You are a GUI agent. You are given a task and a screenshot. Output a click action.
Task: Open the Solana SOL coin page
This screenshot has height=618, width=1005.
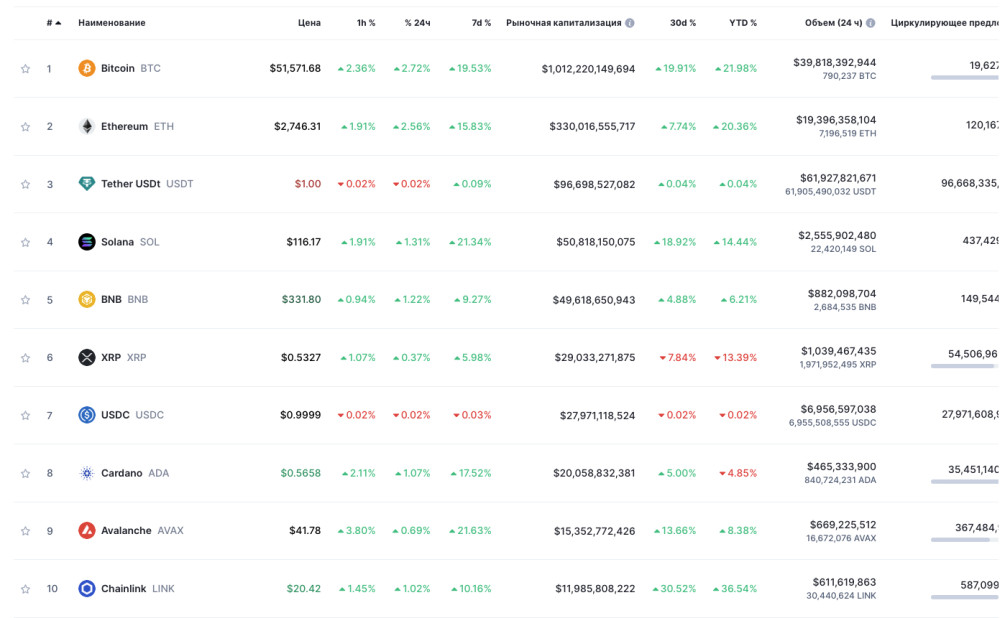(x=130, y=242)
